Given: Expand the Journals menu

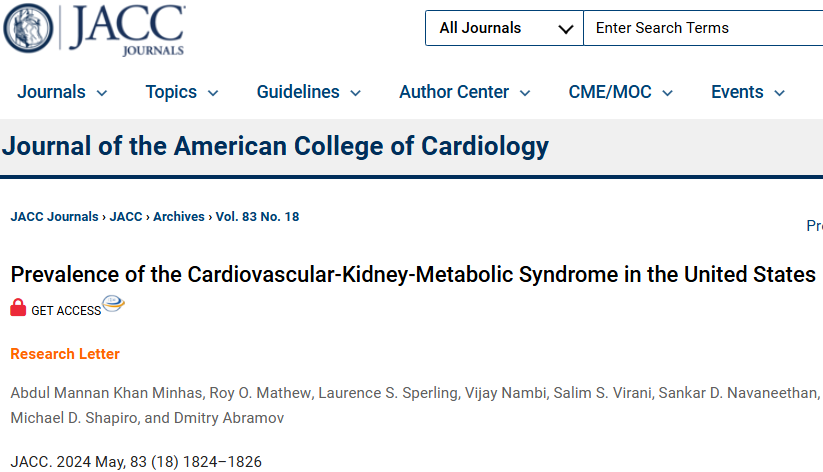Looking at the screenshot, I should pyautogui.click(x=62, y=92).
